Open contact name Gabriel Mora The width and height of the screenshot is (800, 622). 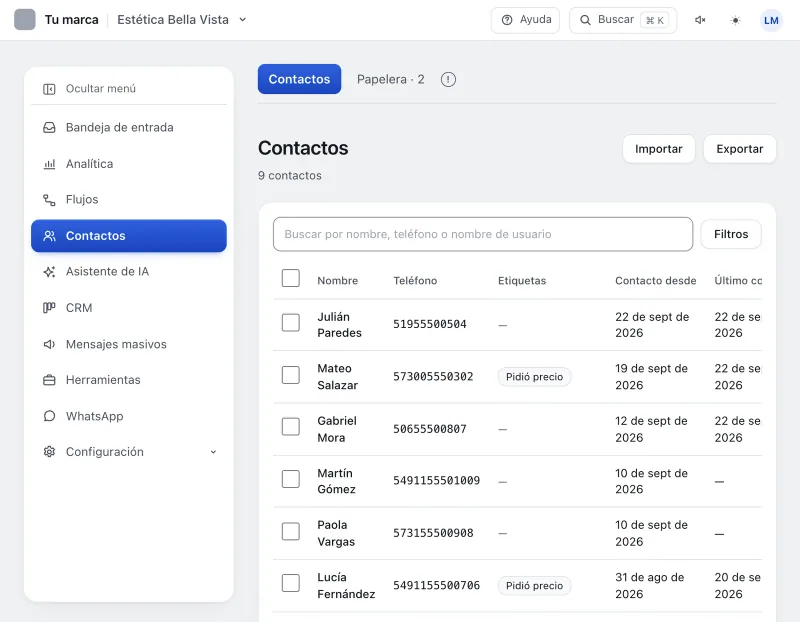[337, 429]
